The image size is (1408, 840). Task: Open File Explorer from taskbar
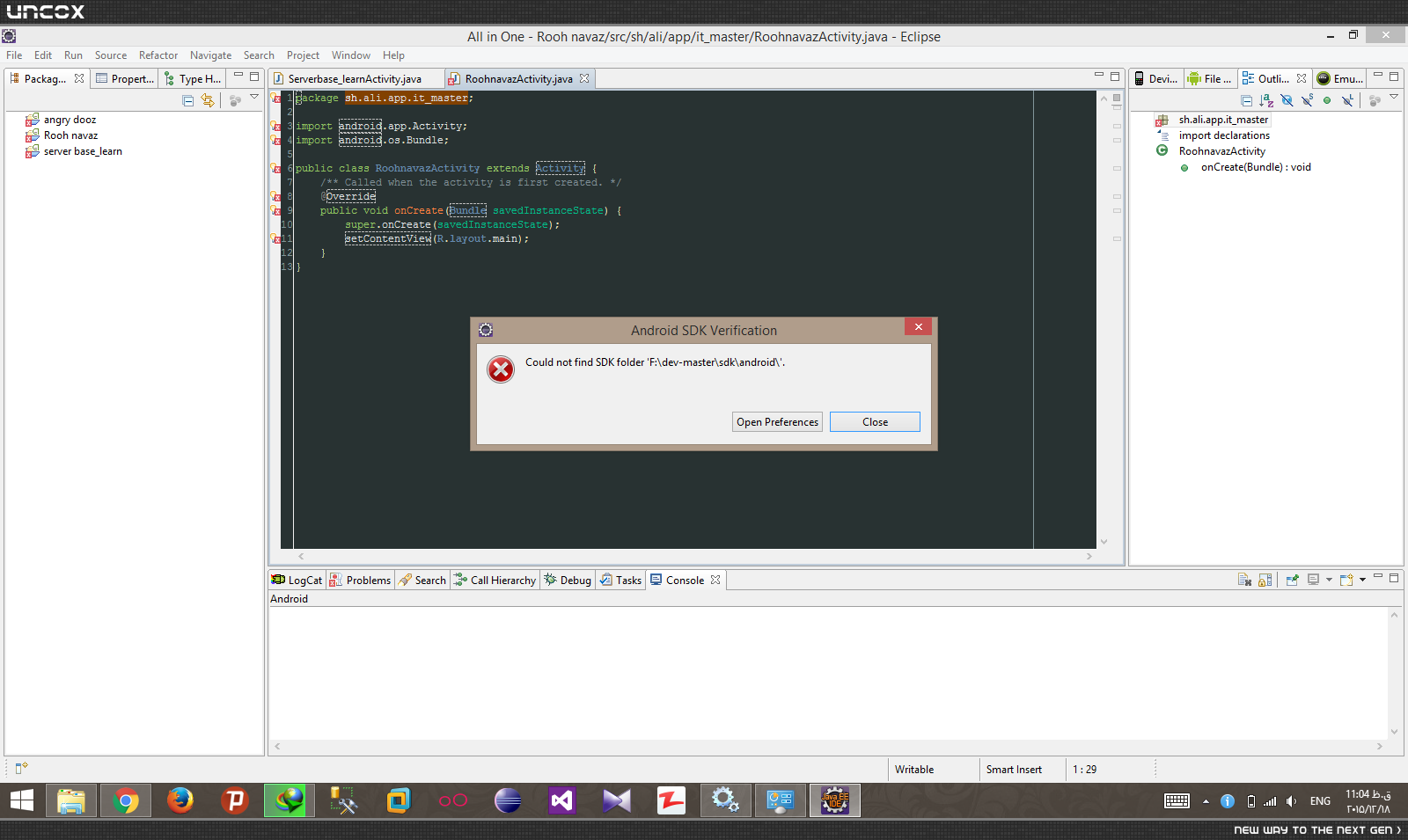click(x=71, y=800)
